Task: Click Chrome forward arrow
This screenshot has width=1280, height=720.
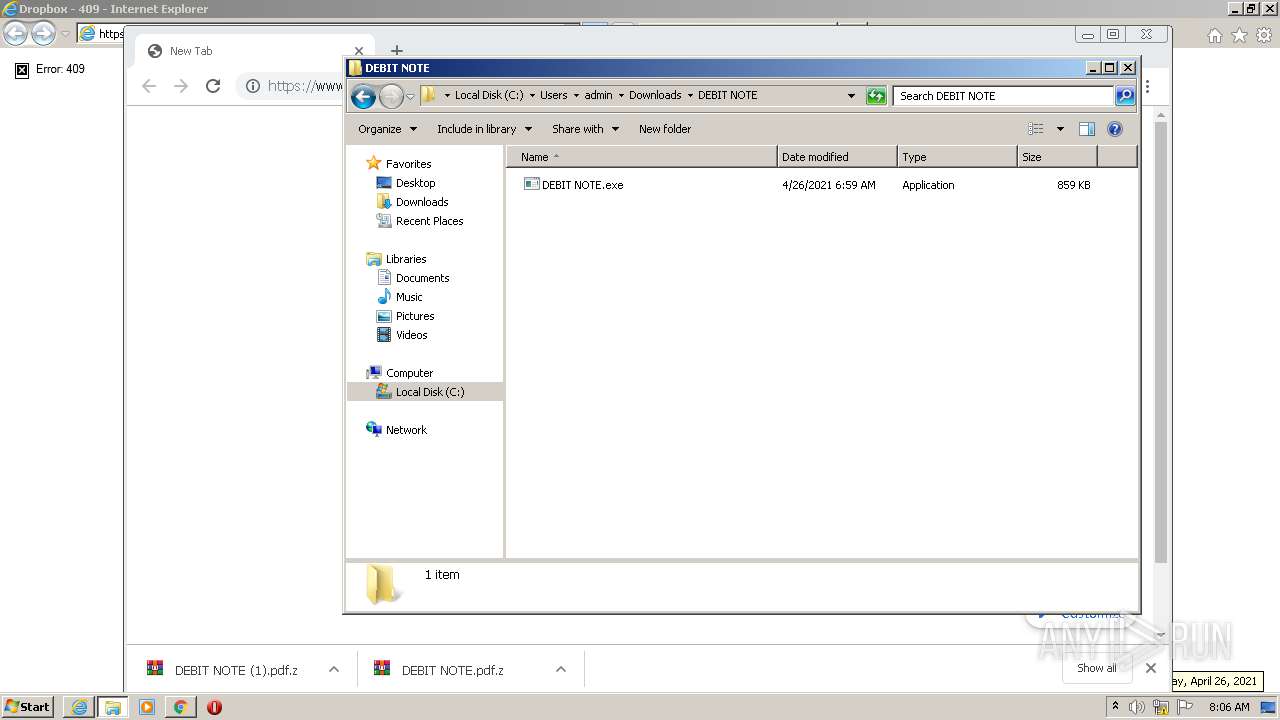Action: [181, 86]
